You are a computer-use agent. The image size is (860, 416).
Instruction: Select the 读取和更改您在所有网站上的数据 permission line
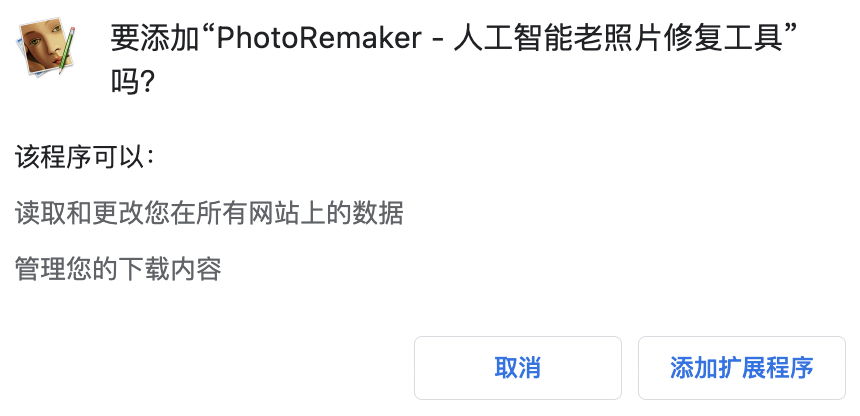point(209,213)
